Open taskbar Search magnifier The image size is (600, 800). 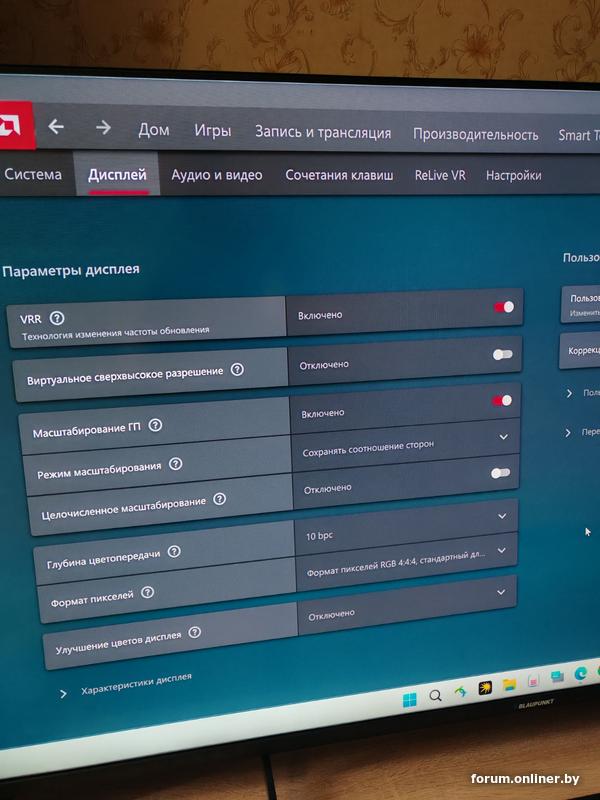[x=435, y=695]
